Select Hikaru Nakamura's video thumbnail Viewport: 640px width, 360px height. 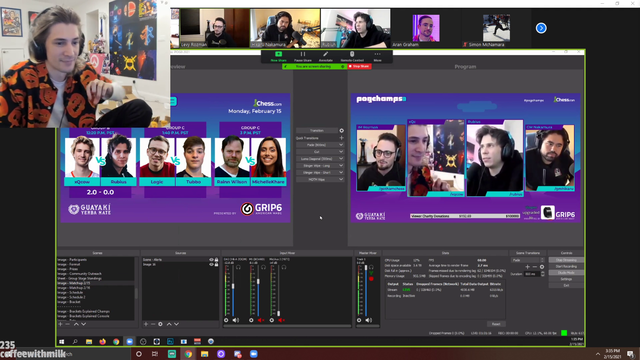pos(285,28)
